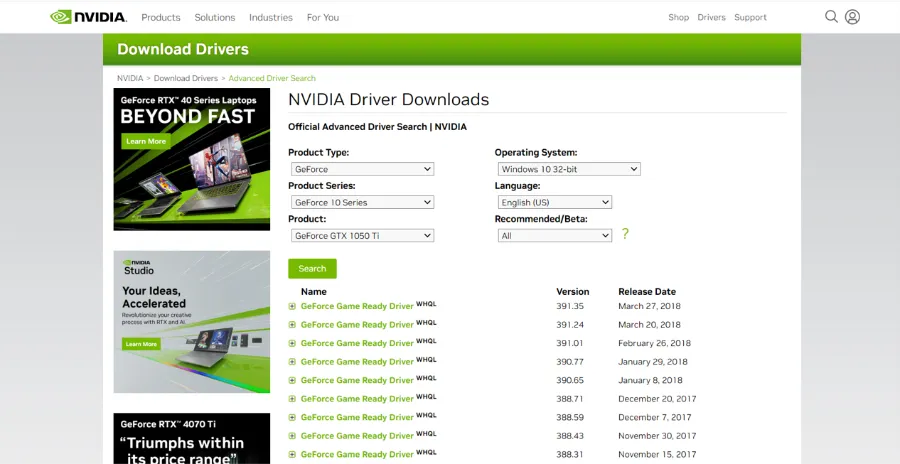
Task: Open the Industries menu
Action: 271,17
